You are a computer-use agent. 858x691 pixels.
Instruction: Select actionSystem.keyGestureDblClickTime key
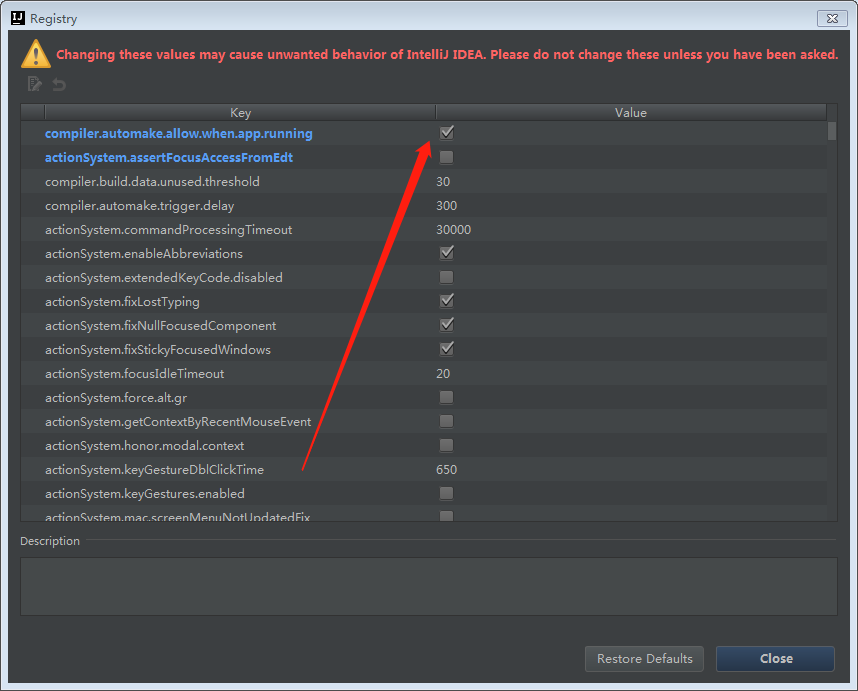click(x=154, y=470)
